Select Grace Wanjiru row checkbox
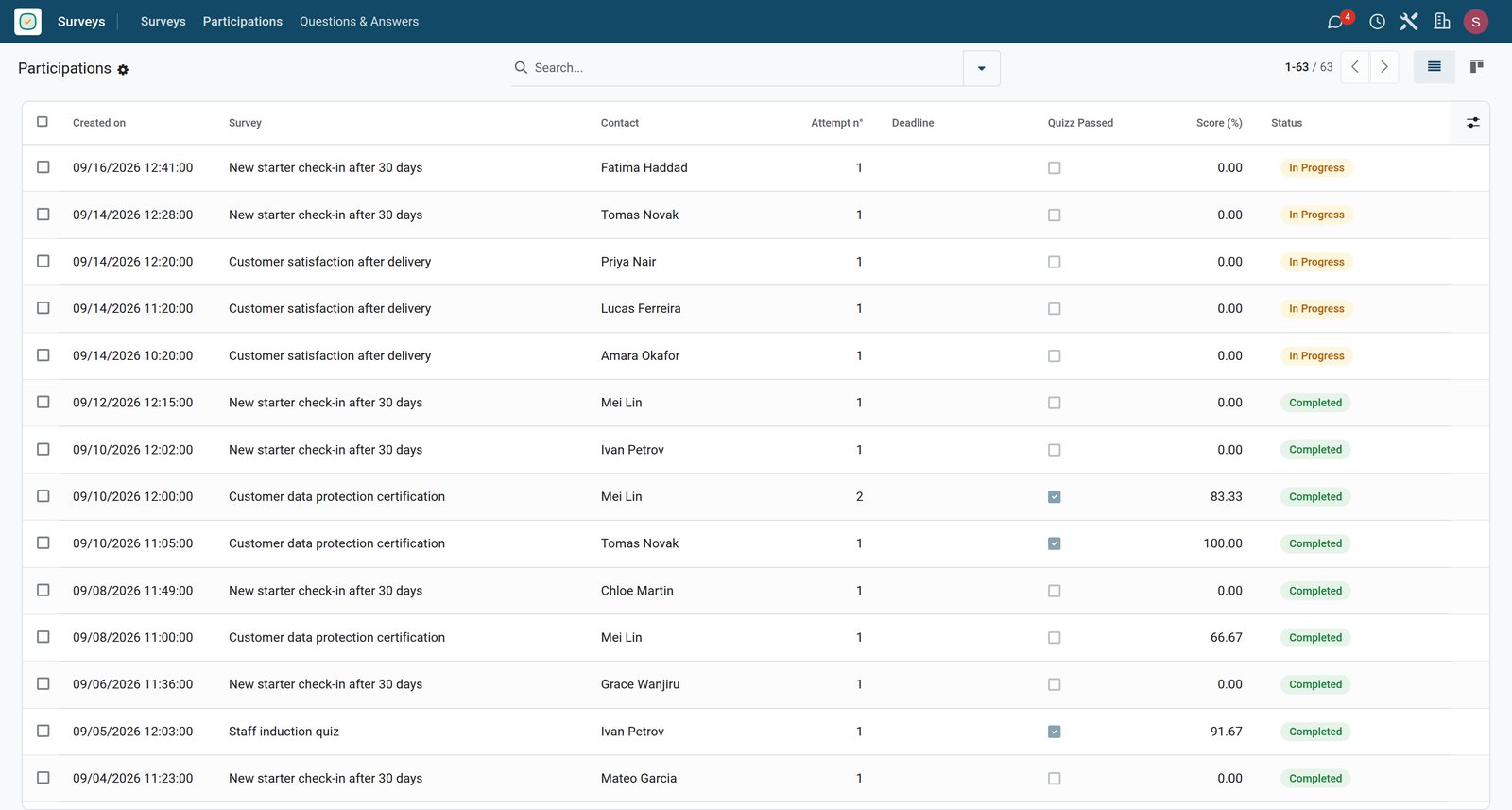This screenshot has width=1512, height=810. pos(43,683)
